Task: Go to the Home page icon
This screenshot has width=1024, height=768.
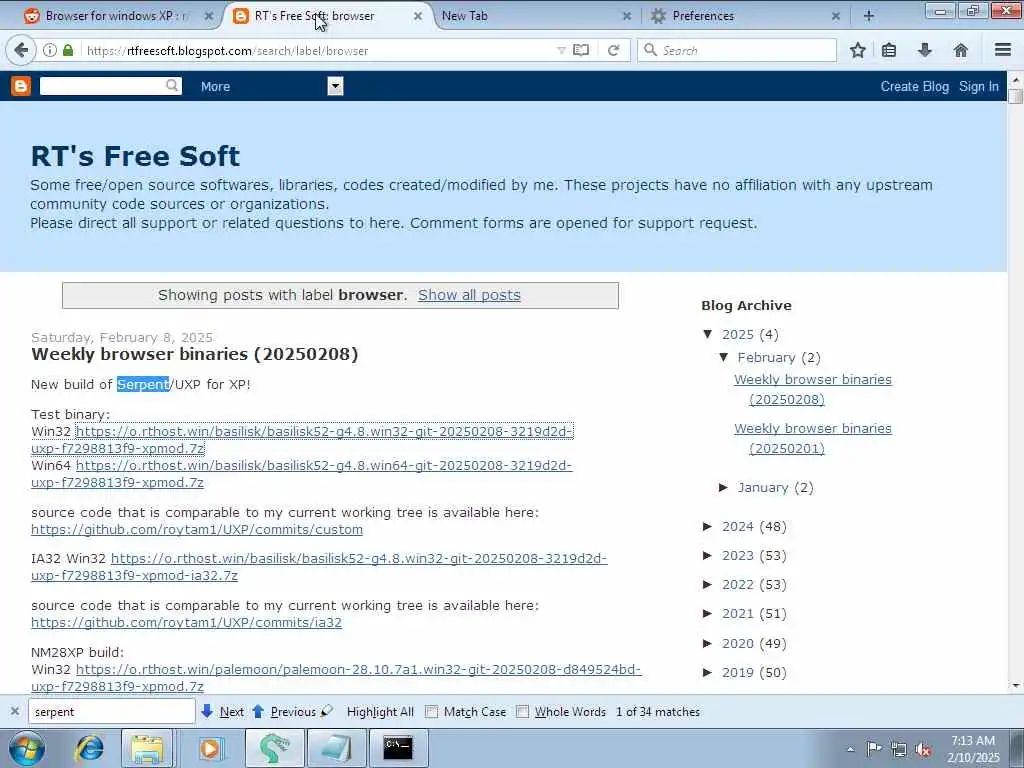Action: pos(961,50)
